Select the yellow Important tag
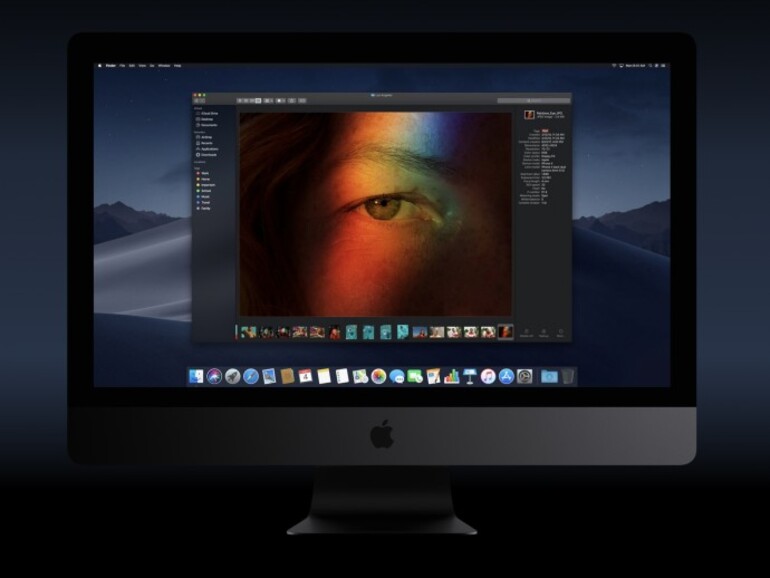Screen dimensions: 770x578 [x=206, y=185]
